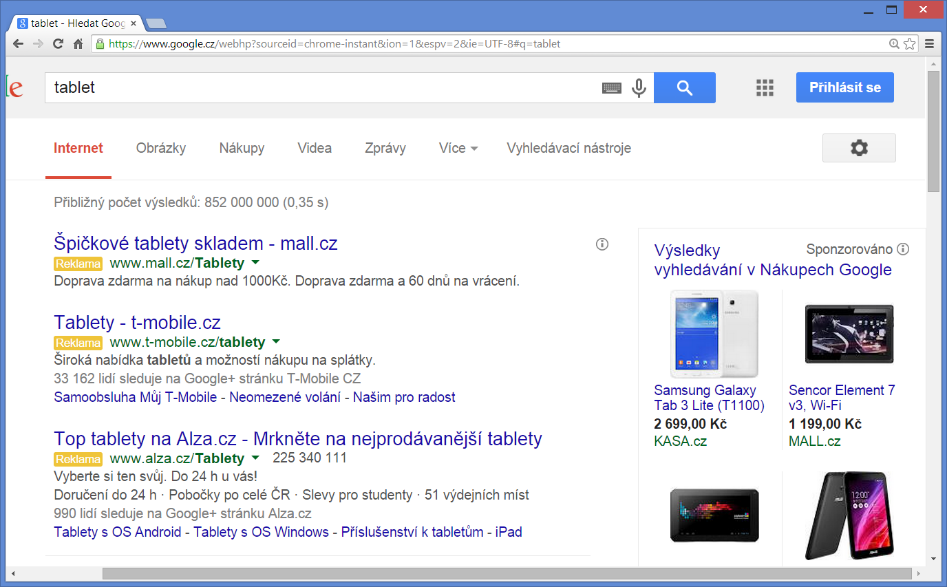947x587 pixels.
Task: Open 'Samsung Galaxy Tab 3 Lite (T1100)' link
Action: [709, 397]
